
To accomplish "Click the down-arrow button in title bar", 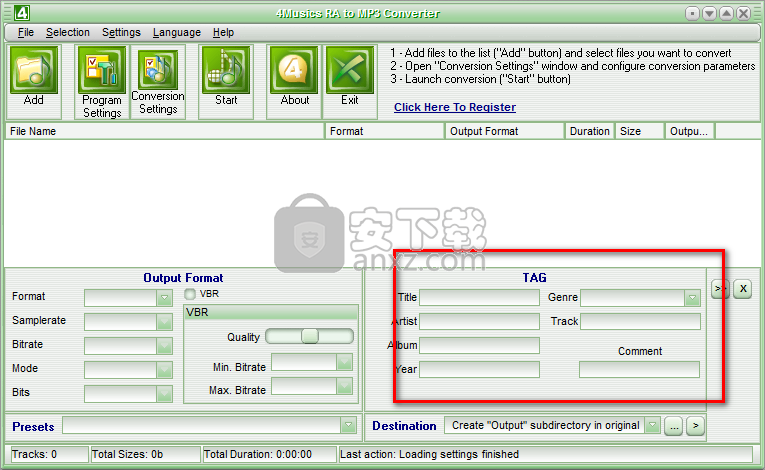I will [709, 14].
